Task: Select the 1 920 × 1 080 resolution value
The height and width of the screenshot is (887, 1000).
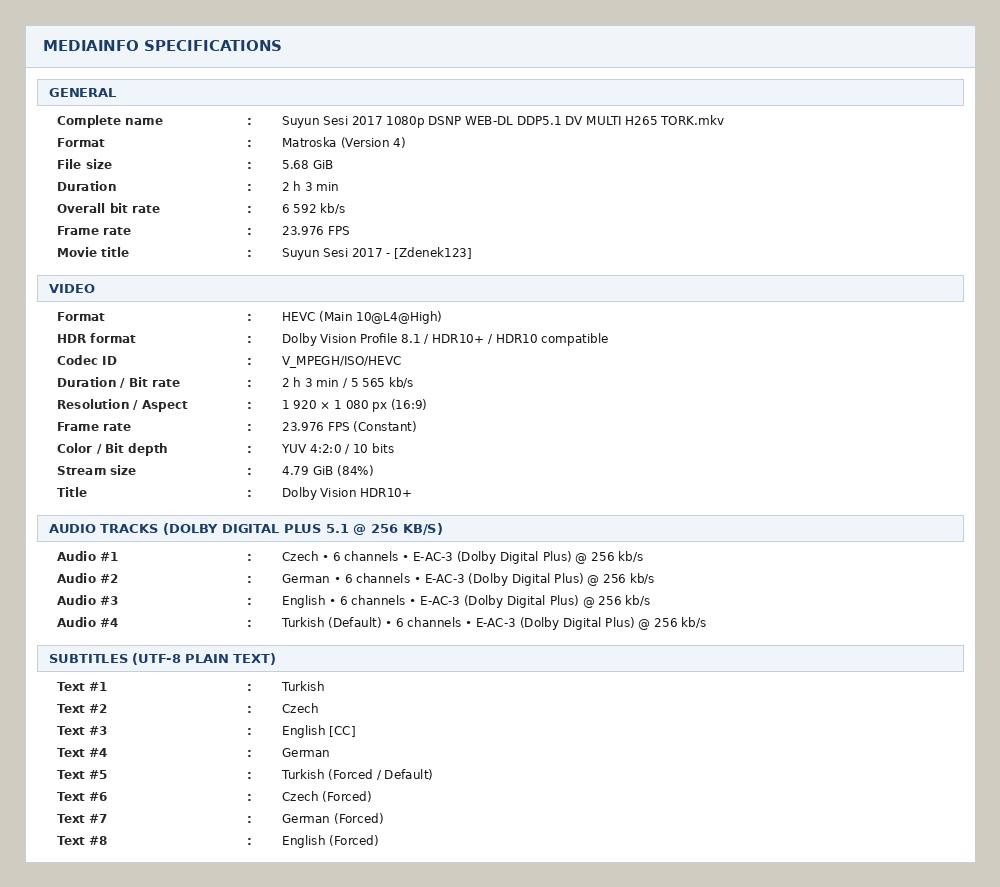Action: tap(354, 405)
